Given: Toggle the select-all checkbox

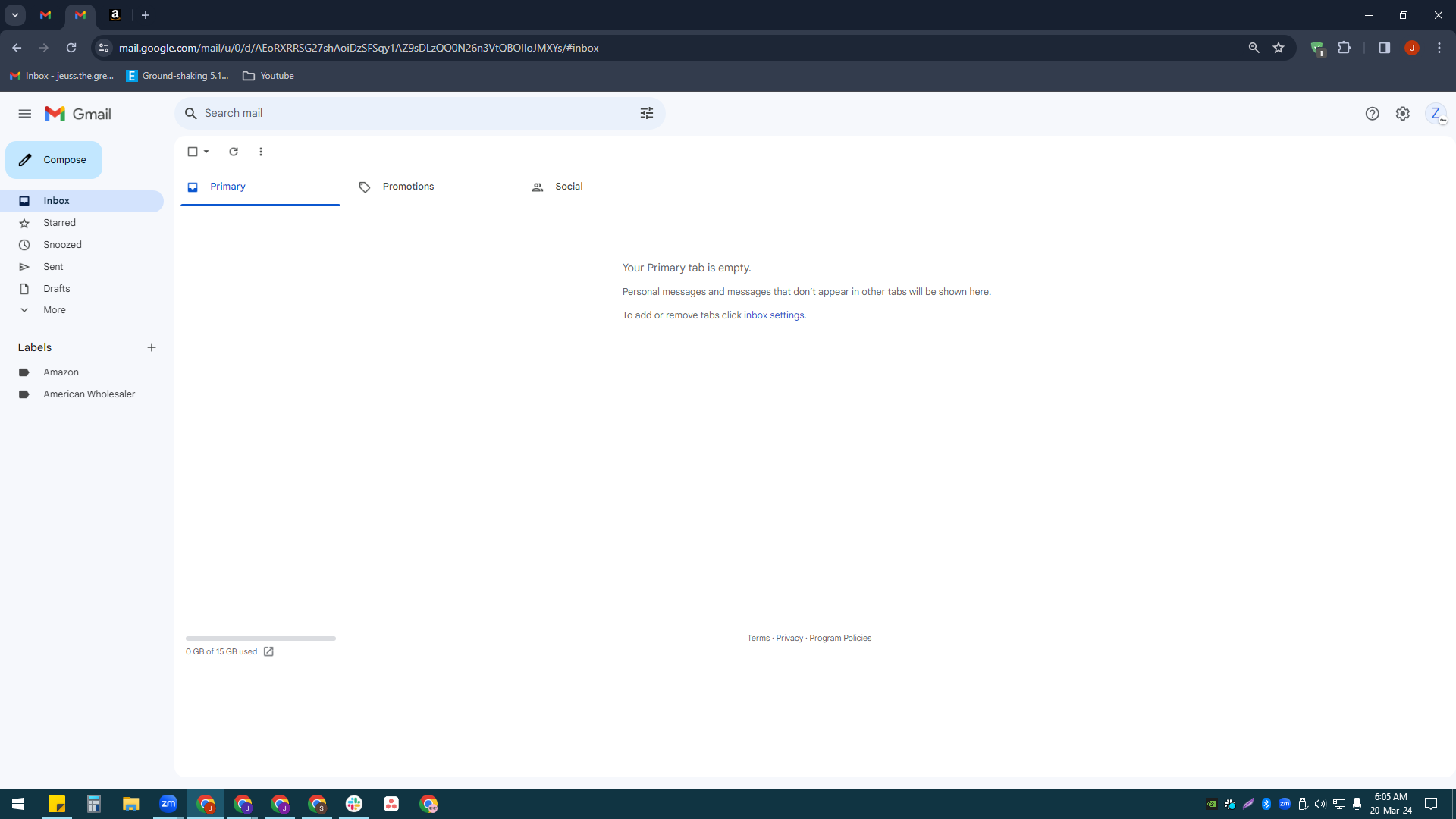Looking at the screenshot, I should click(x=193, y=152).
